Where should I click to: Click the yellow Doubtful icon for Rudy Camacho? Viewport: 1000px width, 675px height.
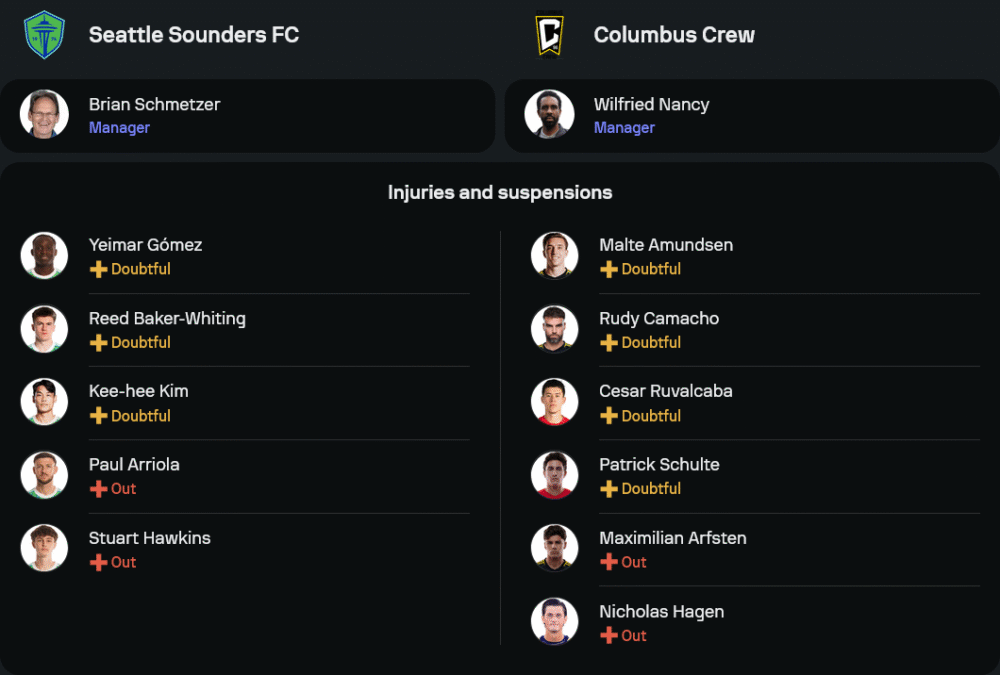click(608, 343)
